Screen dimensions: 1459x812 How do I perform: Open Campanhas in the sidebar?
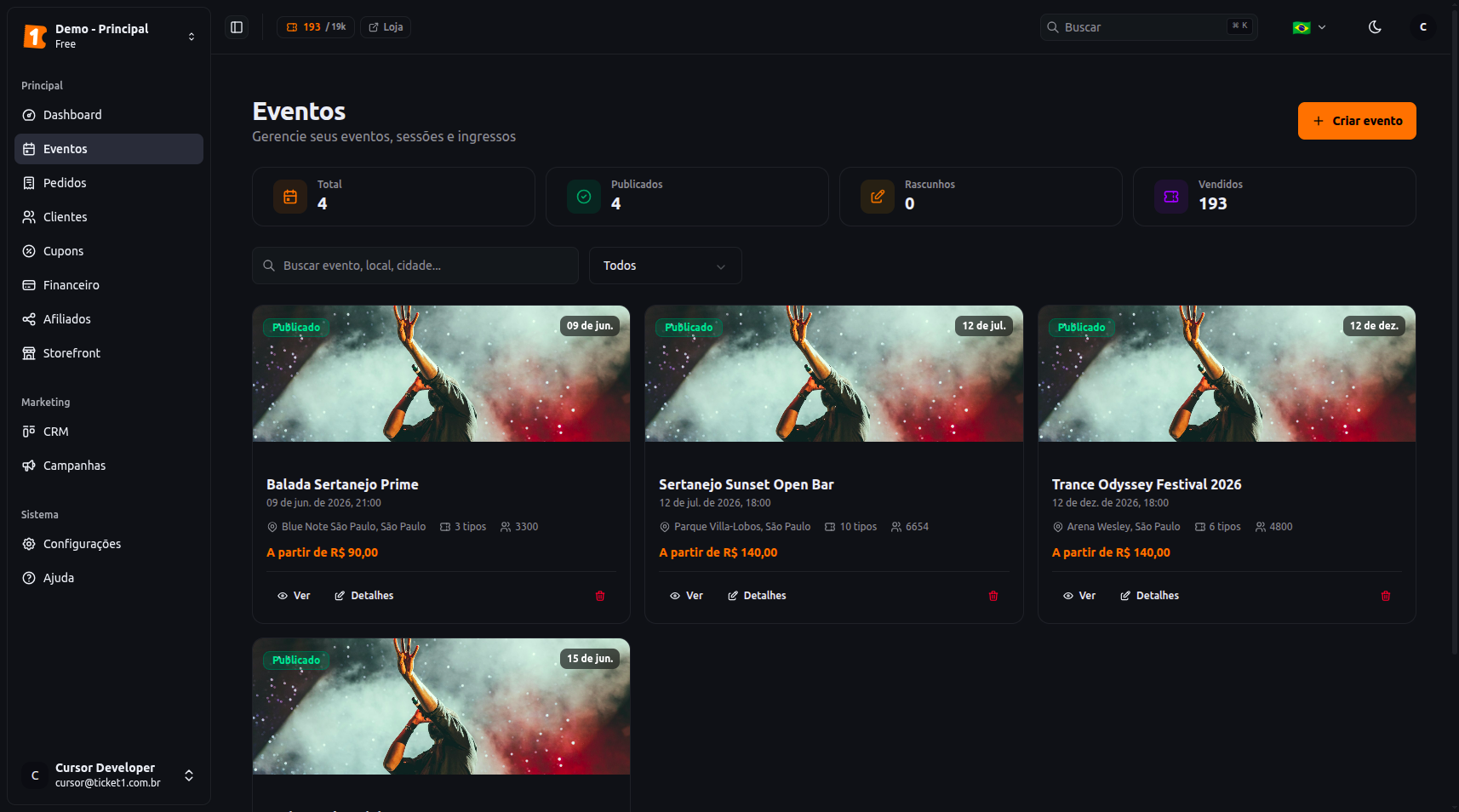tap(109, 466)
